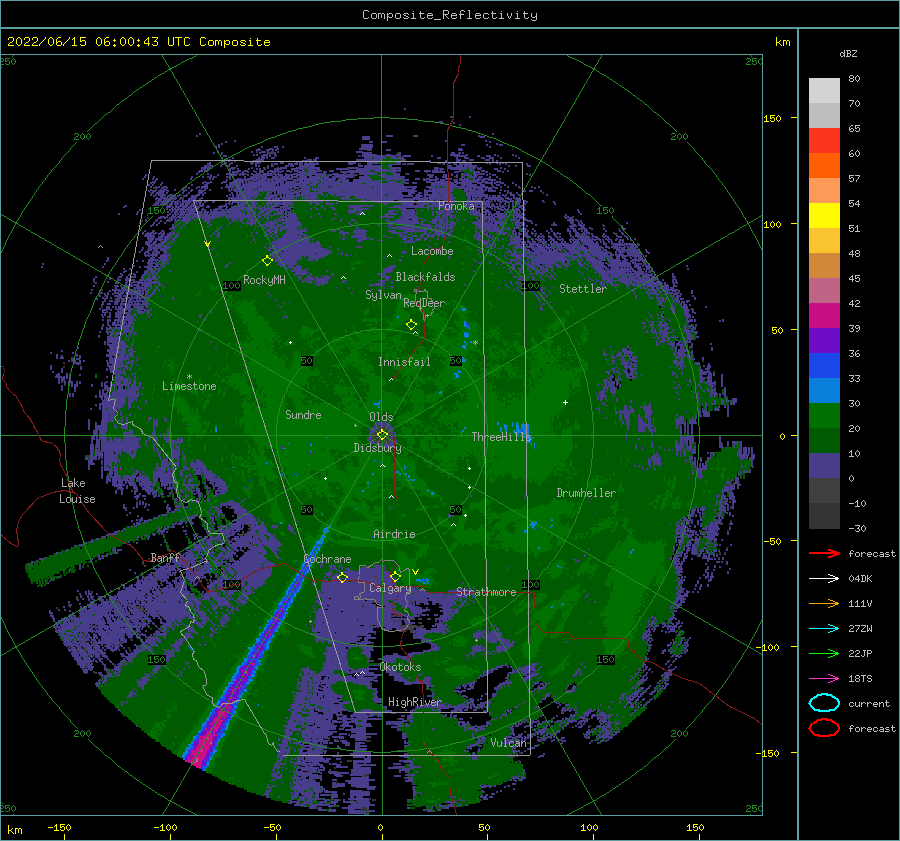The width and height of the screenshot is (900, 841).
Task: Click the Calgary city label
Action: (390, 588)
